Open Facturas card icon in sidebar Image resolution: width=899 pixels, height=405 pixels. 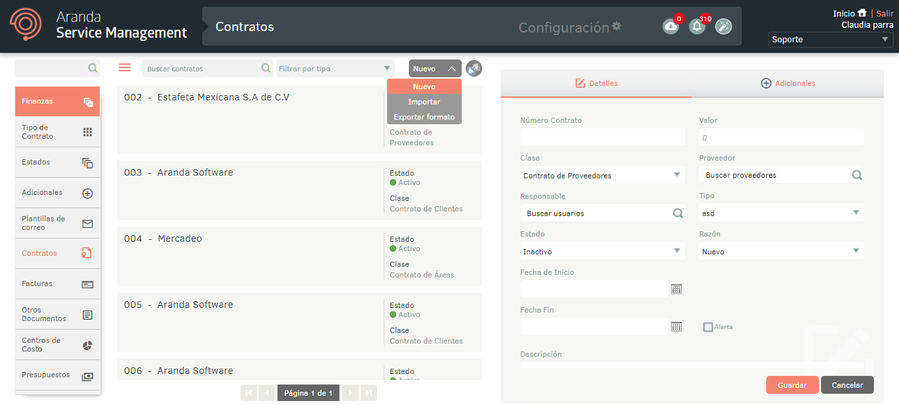pos(87,284)
